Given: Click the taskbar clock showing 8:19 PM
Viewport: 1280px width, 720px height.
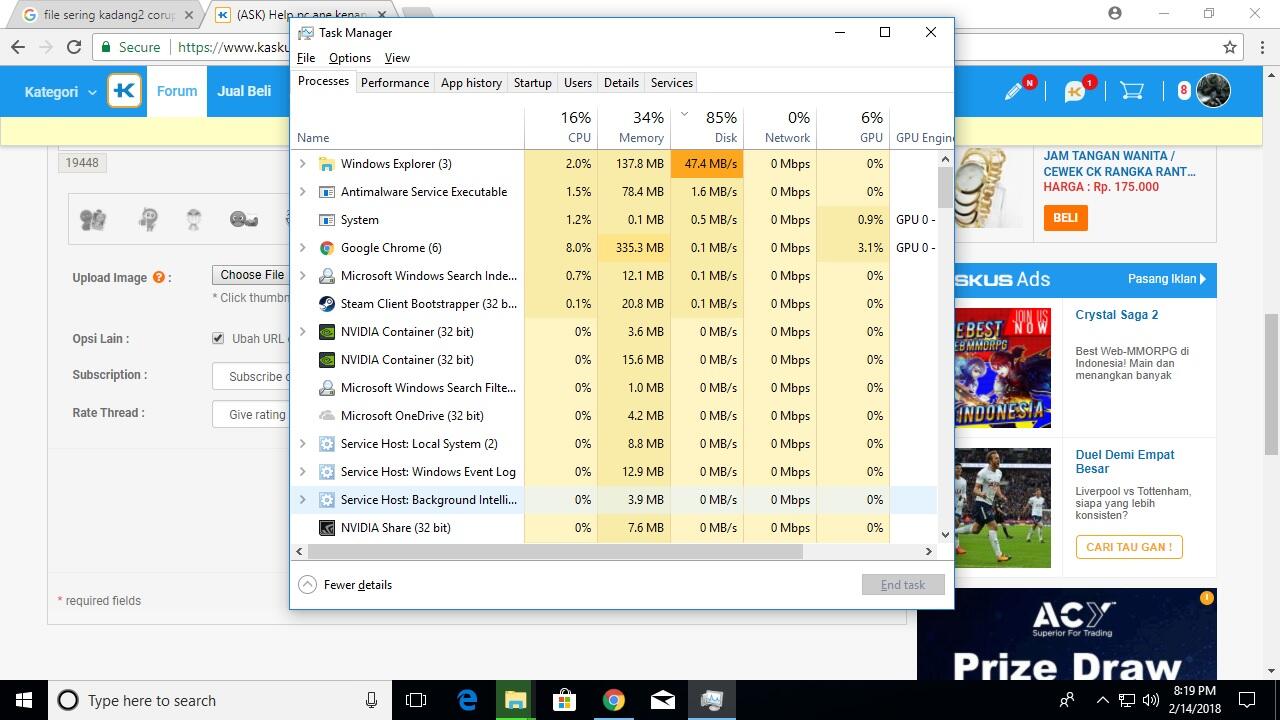Looking at the screenshot, I should [x=1195, y=700].
